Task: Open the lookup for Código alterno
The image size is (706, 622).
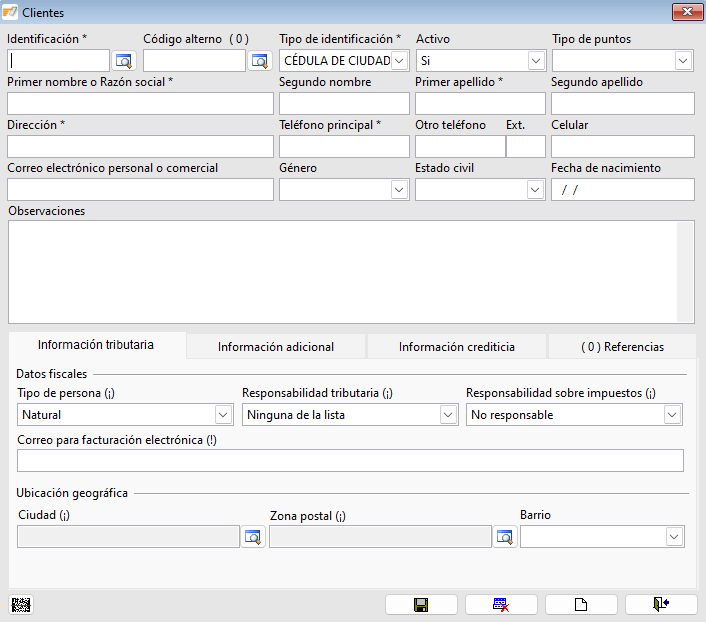Action: [260, 61]
